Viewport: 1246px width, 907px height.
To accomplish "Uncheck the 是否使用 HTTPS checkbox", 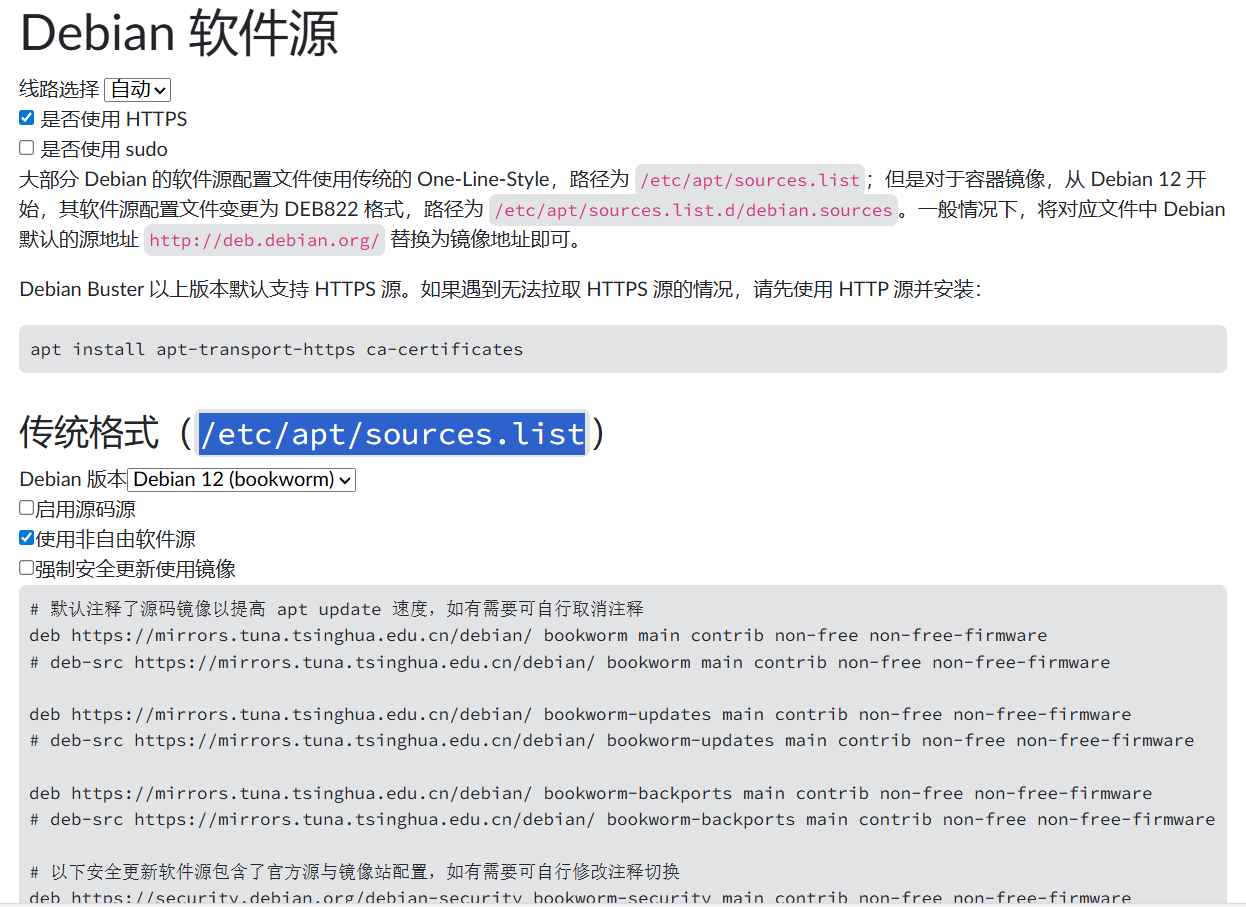I will click(26, 117).
